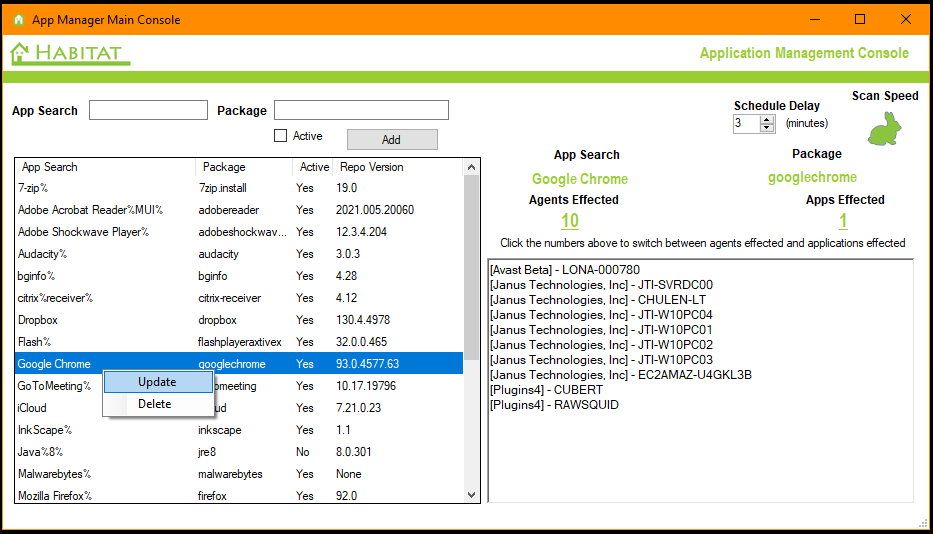Click the 7zip.install package cell
Screen dimensions: 933x534
point(223,188)
